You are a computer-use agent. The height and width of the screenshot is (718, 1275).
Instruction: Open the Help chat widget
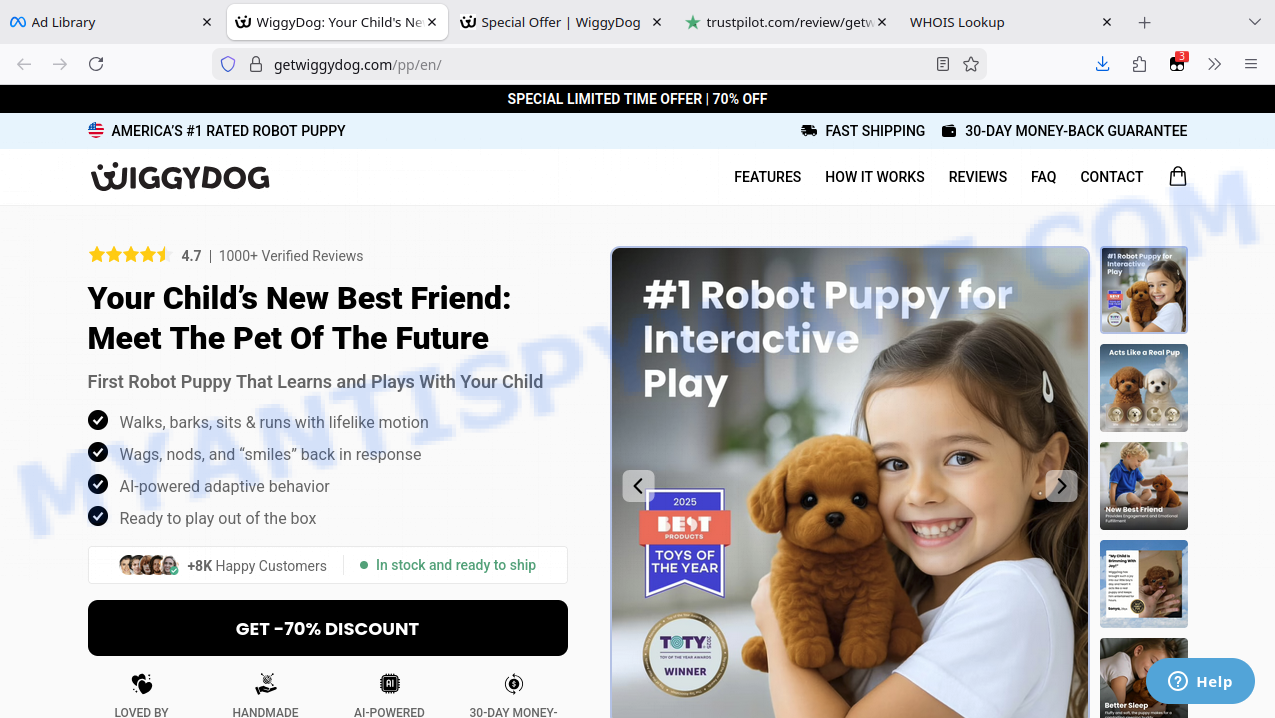click(1200, 681)
